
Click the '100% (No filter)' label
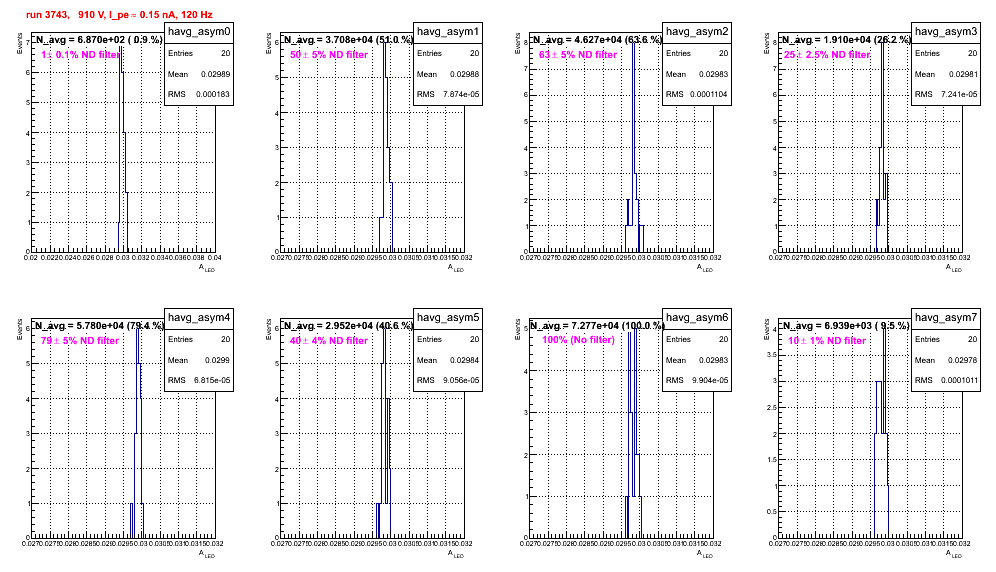[579, 340]
